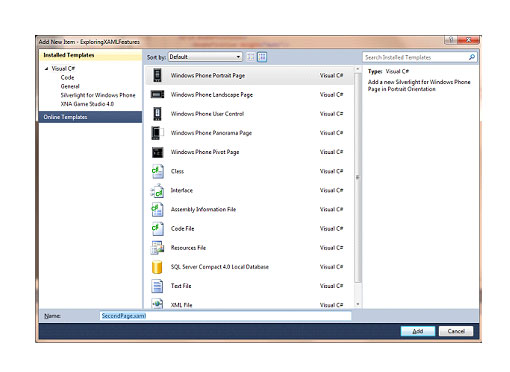Select the Text File icon

pyautogui.click(x=157, y=286)
